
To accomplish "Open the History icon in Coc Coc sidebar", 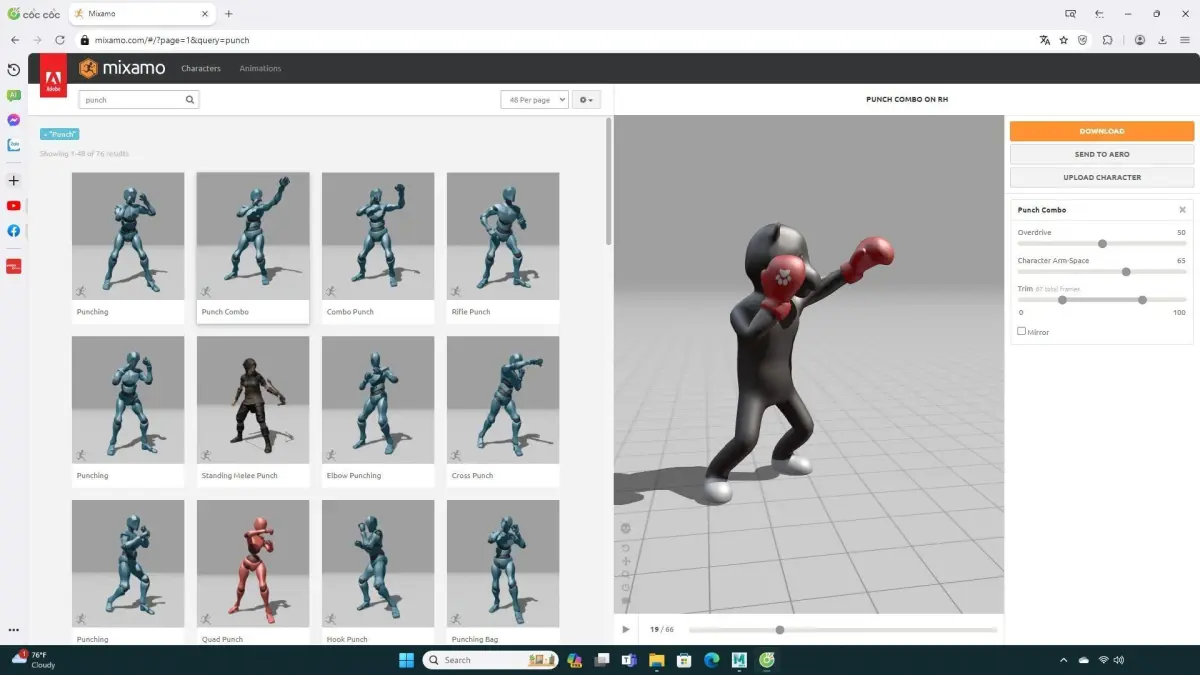I will click(x=14, y=70).
